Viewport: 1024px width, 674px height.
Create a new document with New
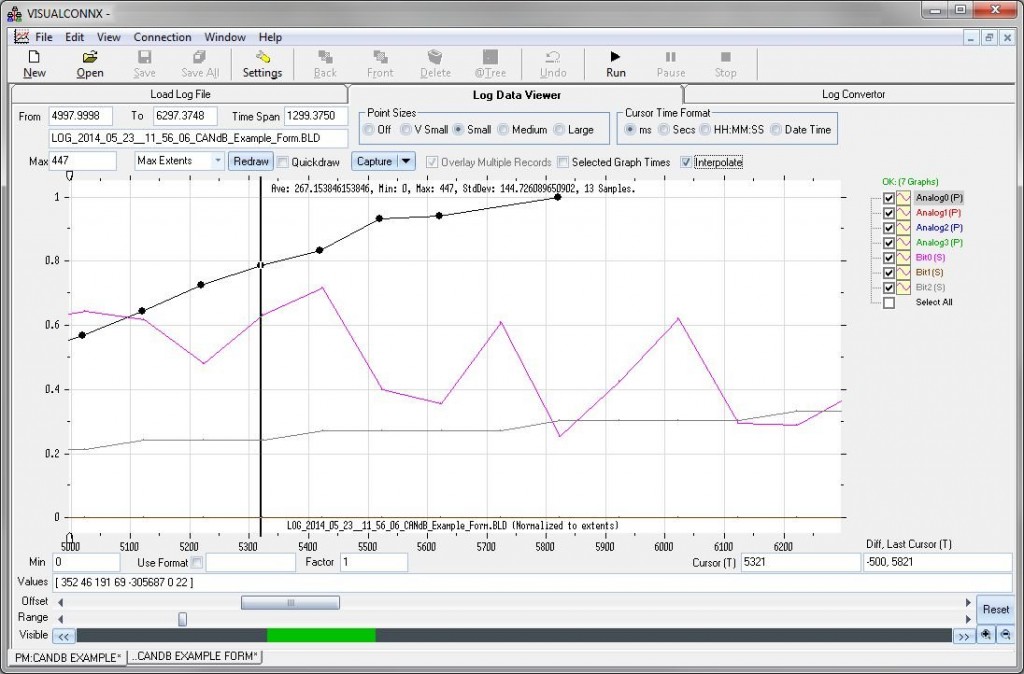click(x=34, y=64)
